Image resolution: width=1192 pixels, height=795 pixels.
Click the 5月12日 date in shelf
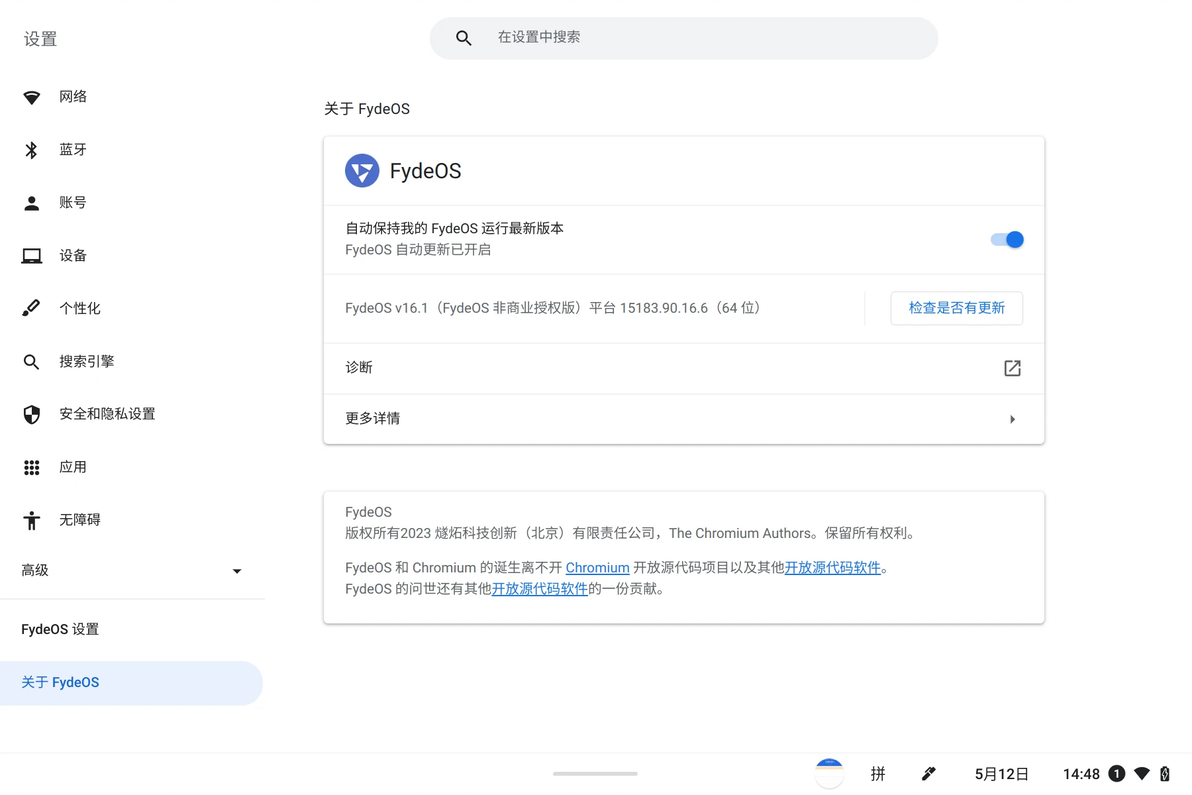1001,774
